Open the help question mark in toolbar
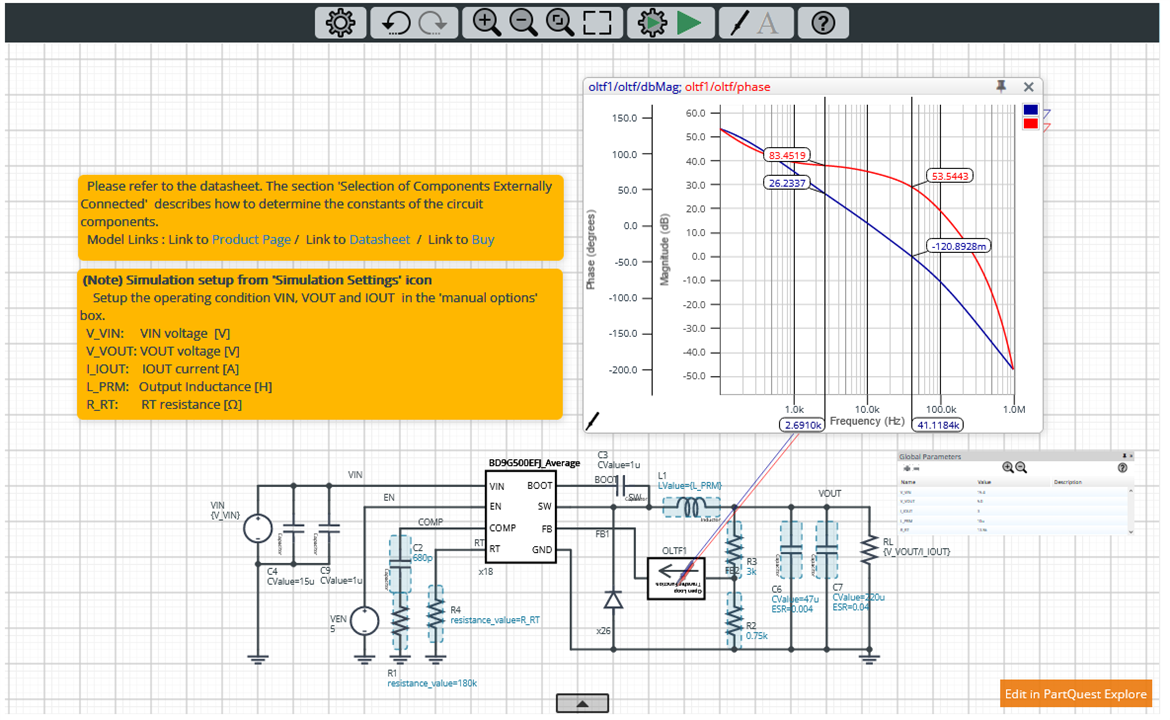The width and height of the screenshot is (1170, 720). (823, 22)
